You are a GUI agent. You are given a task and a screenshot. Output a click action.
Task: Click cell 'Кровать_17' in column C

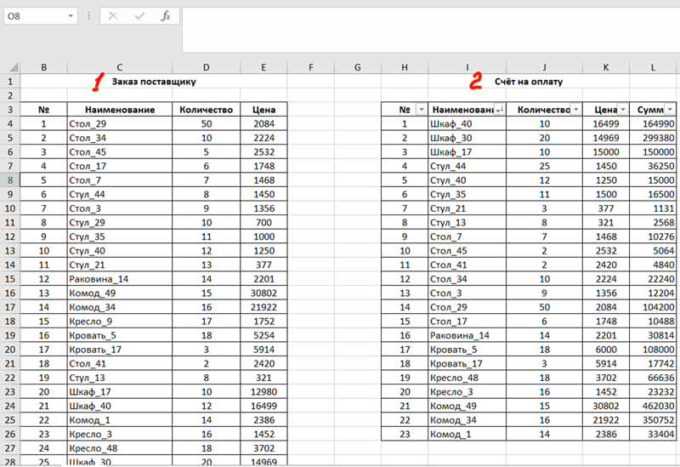[120, 349]
